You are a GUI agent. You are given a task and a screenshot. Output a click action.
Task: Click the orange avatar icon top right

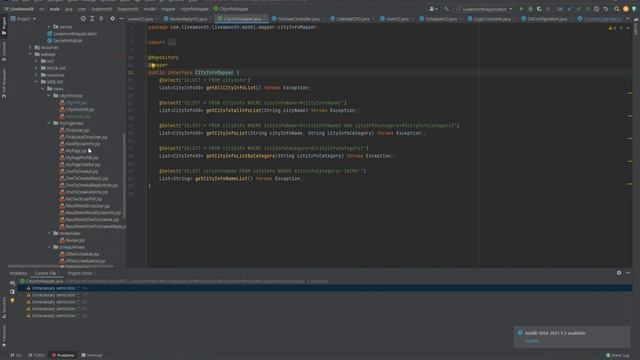click(626, 9)
